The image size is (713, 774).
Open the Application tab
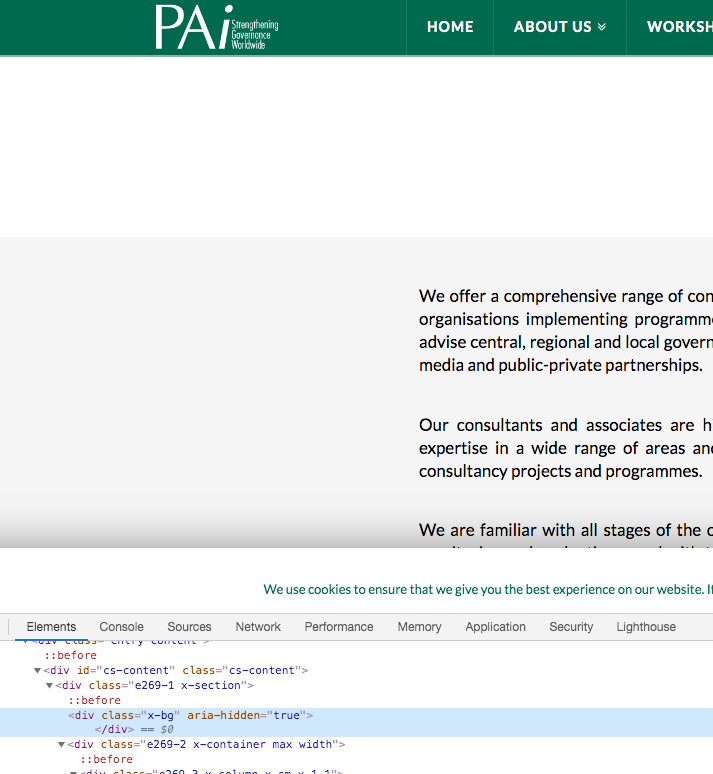(x=495, y=626)
